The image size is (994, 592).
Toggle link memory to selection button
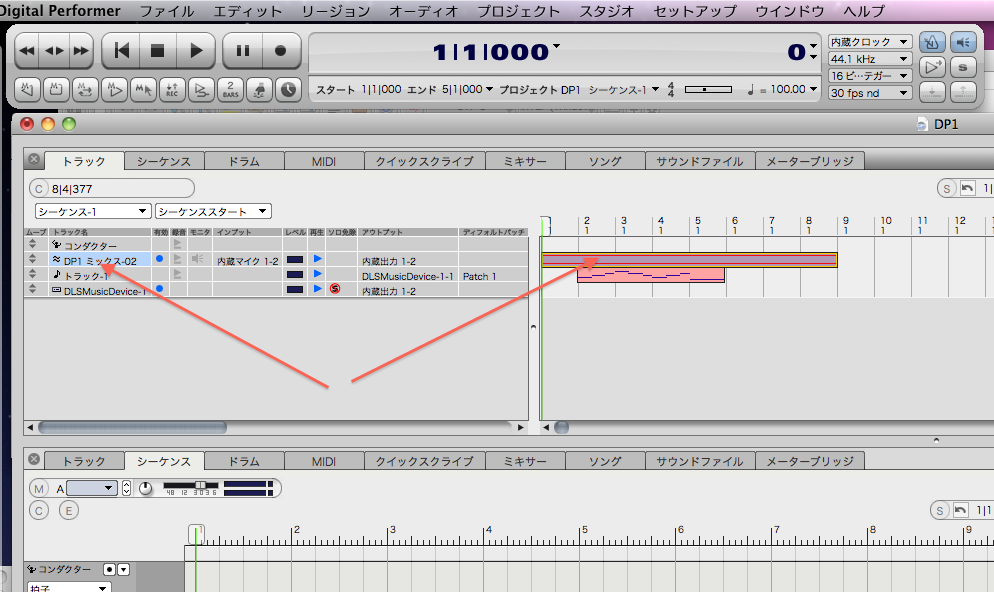143,90
